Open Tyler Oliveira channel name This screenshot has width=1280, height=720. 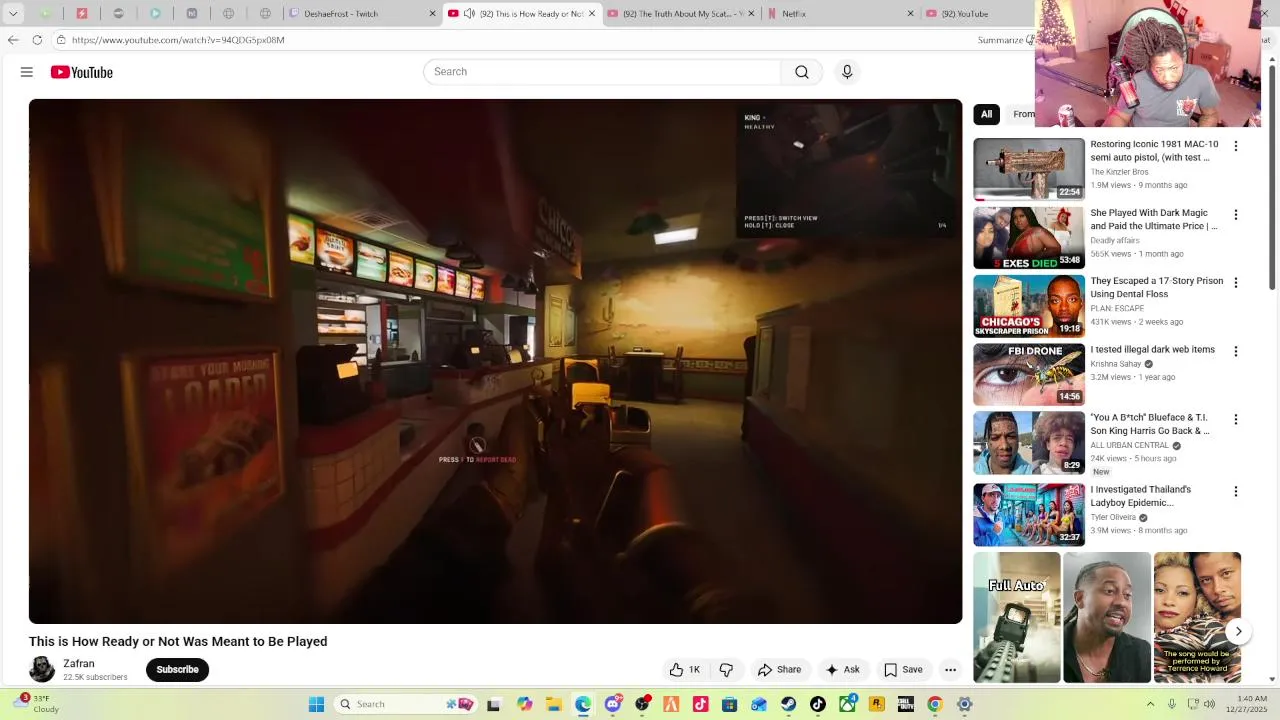coord(1113,518)
